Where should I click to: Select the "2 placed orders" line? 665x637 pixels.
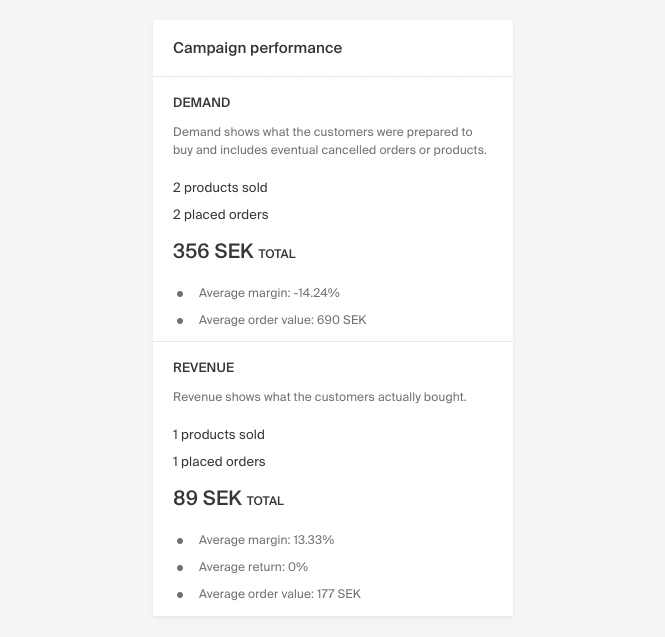(x=220, y=215)
